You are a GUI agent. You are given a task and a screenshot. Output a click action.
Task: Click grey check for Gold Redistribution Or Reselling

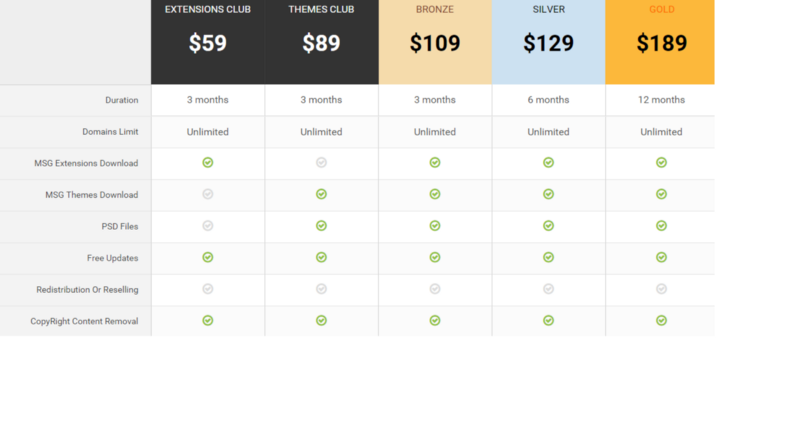[x=661, y=289]
